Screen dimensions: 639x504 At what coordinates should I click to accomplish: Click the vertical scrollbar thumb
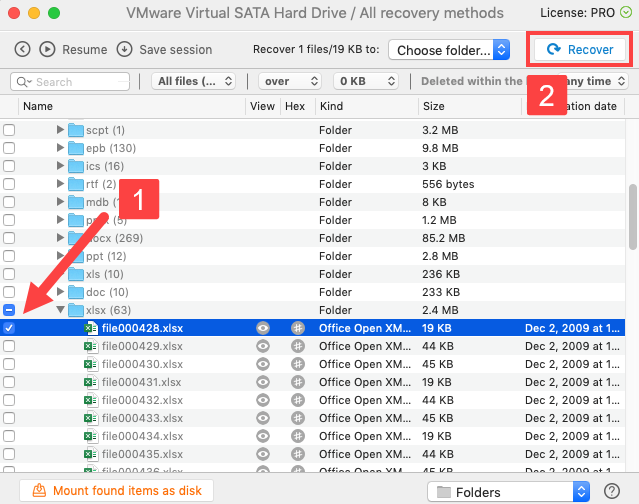tap(633, 217)
